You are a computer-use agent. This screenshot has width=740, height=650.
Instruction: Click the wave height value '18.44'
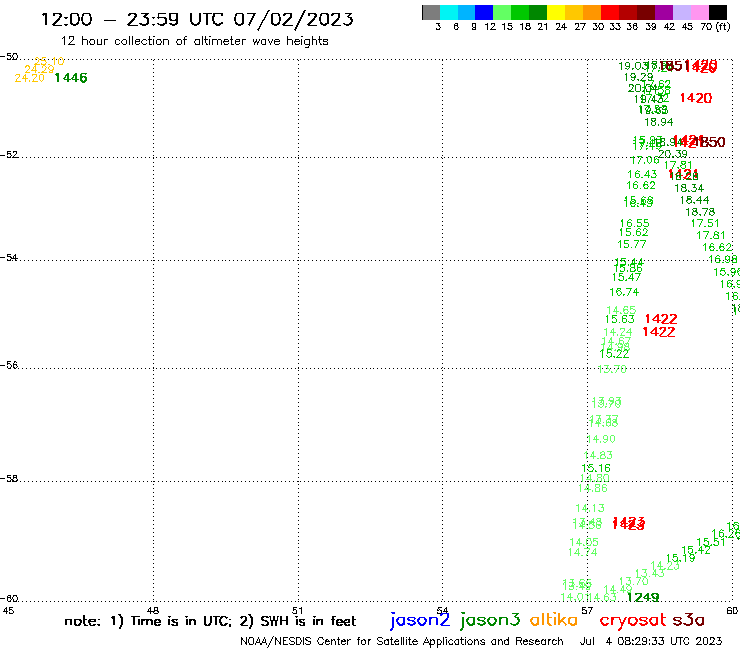[x=694, y=200]
